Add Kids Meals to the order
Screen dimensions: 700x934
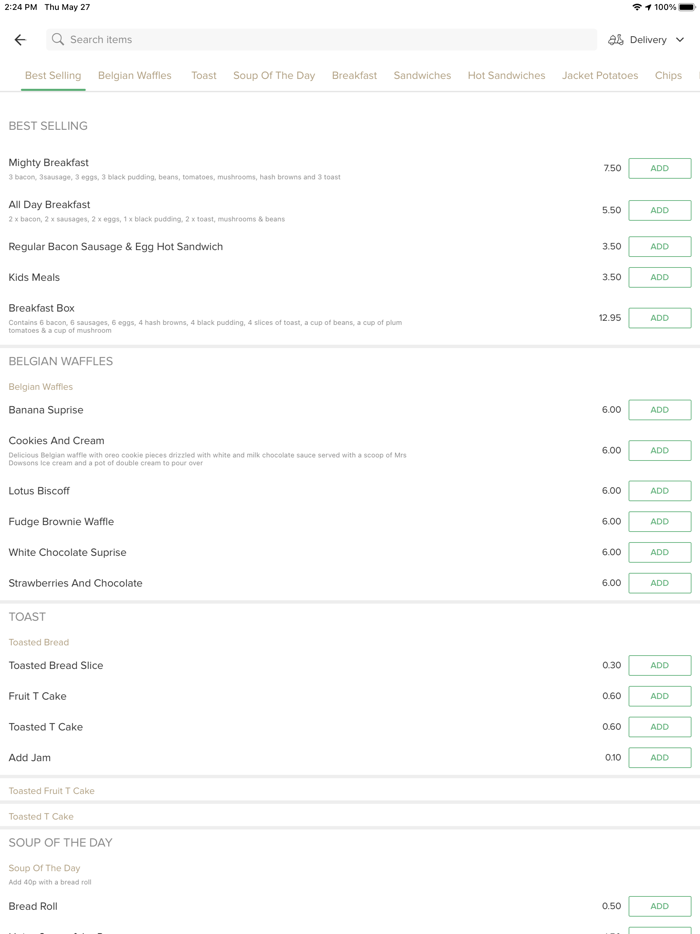659,277
